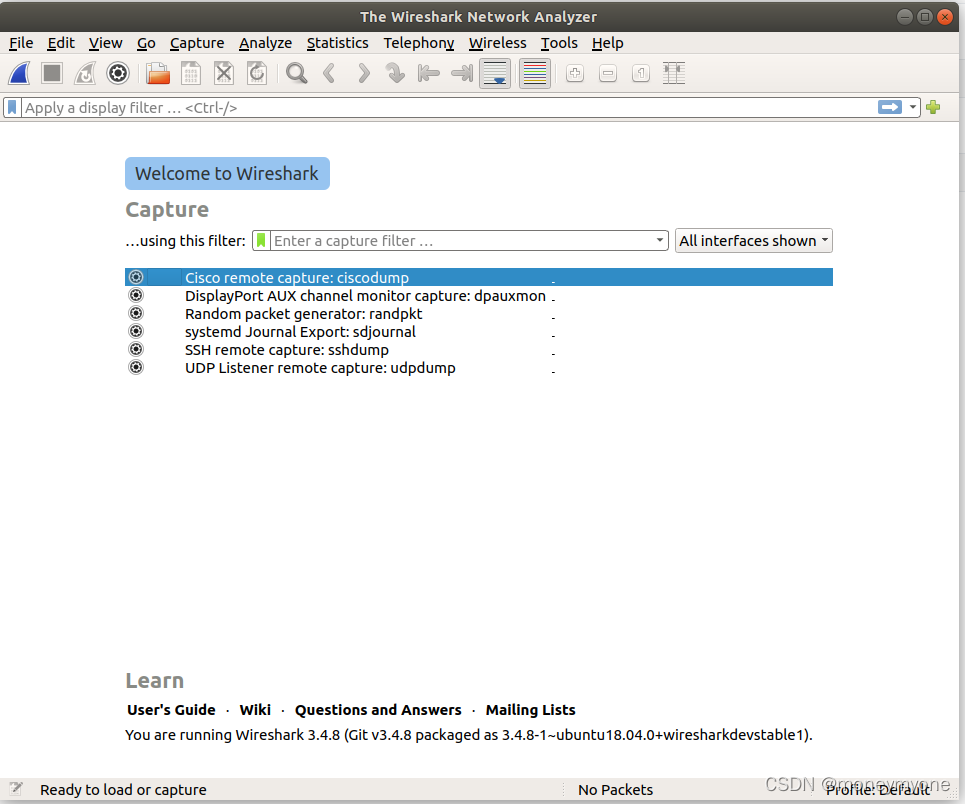The width and height of the screenshot is (965, 804).
Task: Restart current capture icon
Action: pos(85,73)
